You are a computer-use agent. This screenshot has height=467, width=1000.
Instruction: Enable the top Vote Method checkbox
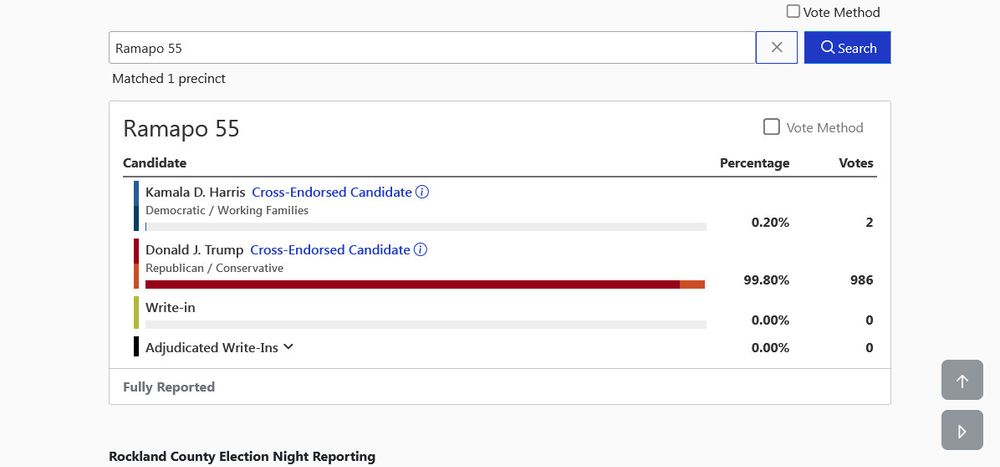[x=793, y=11]
